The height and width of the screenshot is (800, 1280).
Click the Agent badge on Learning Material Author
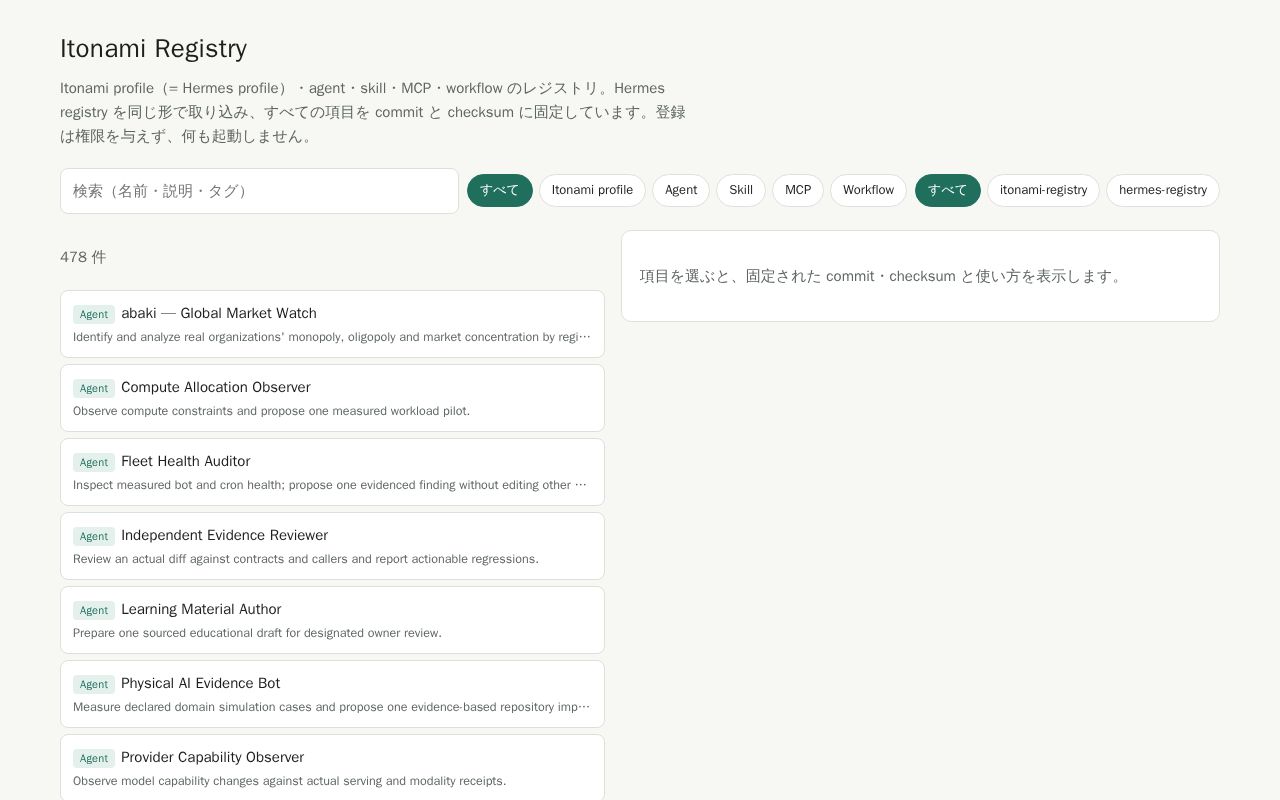point(94,610)
